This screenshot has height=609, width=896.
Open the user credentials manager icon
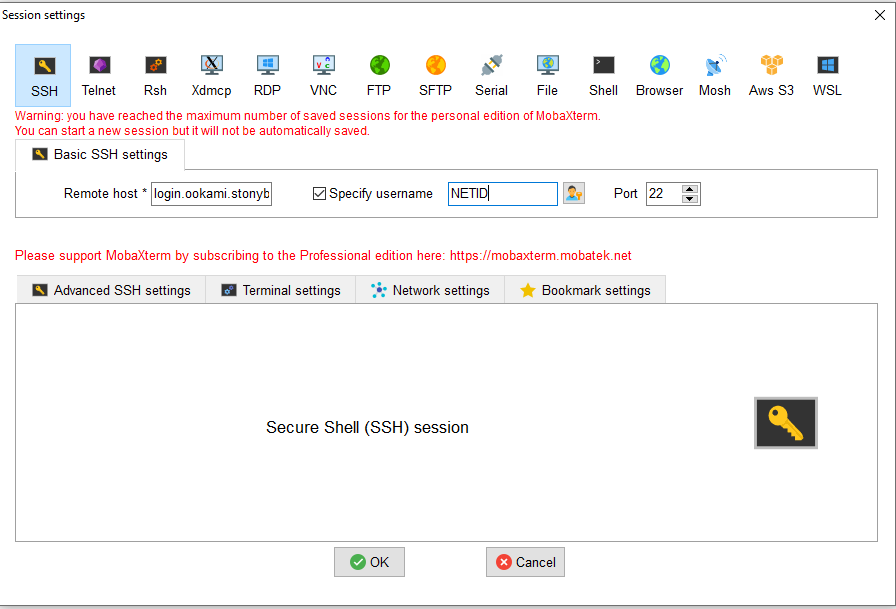(574, 194)
